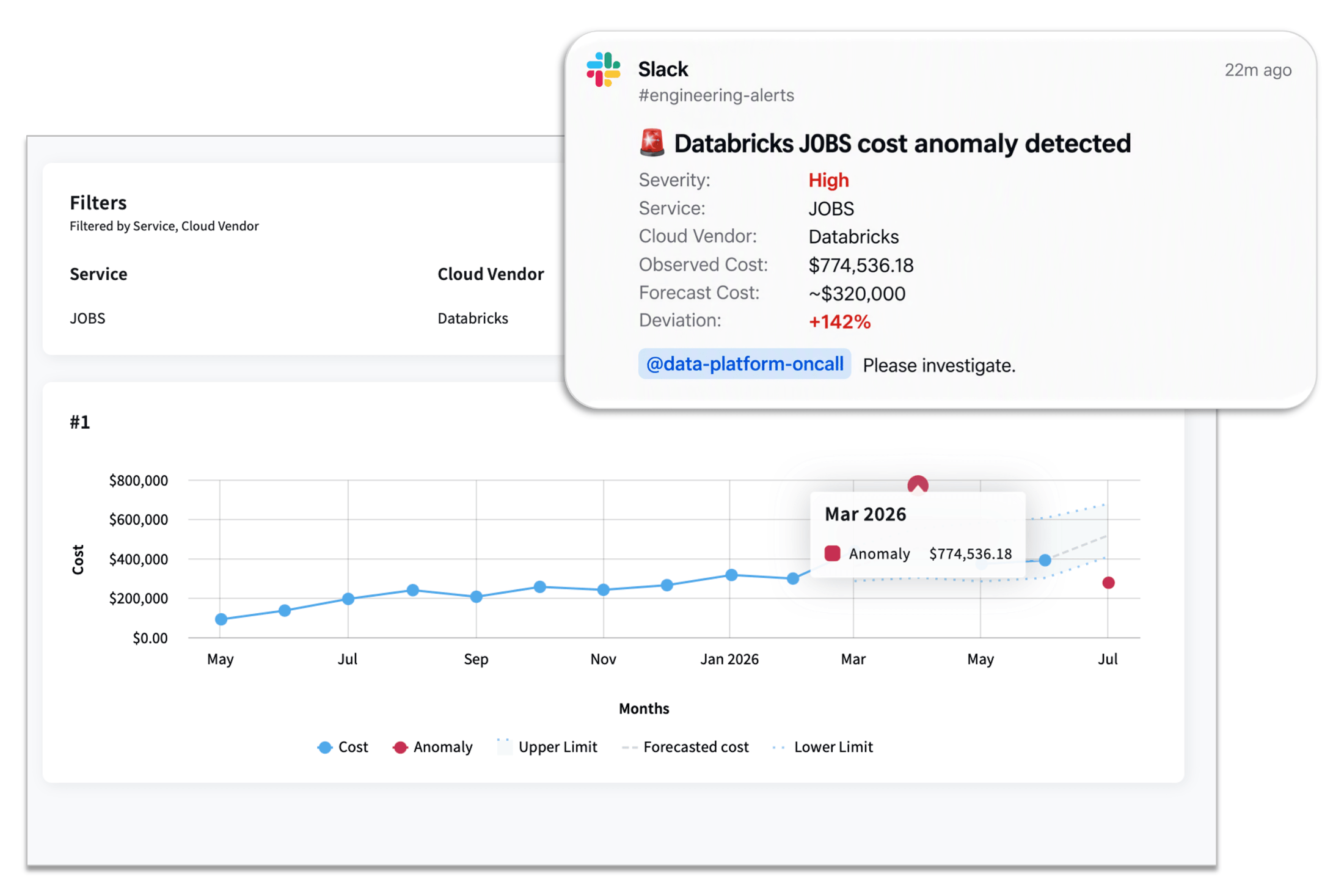Click the red siren alert emoji
This screenshot has height=896, width=1344.
pos(652,143)
